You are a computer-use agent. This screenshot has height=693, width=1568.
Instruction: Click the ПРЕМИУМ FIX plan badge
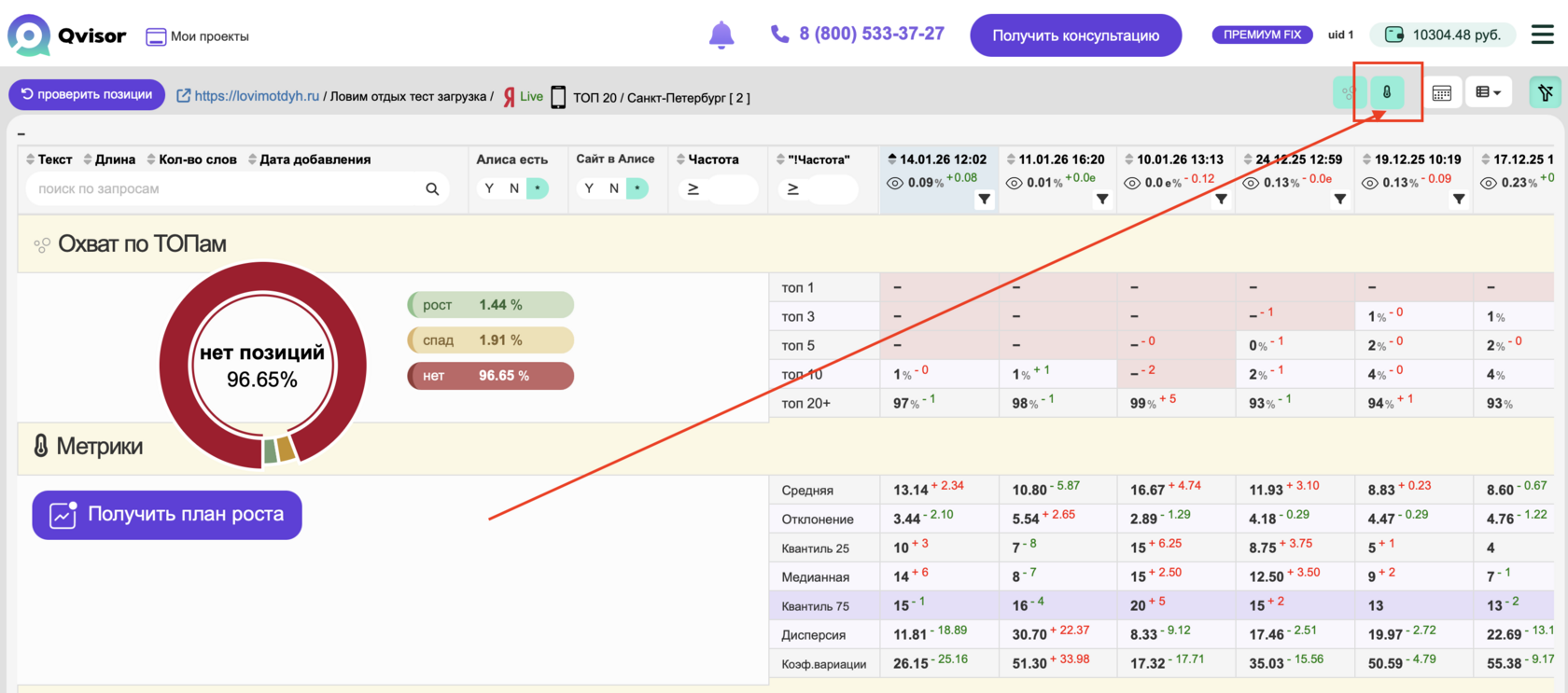click(1262, 35)
